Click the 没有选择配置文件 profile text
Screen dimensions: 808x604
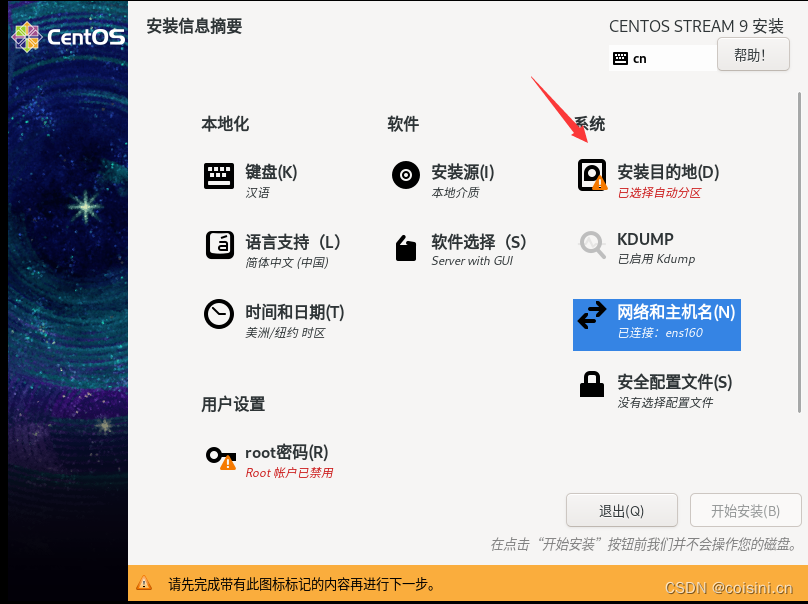click(665, 402)
